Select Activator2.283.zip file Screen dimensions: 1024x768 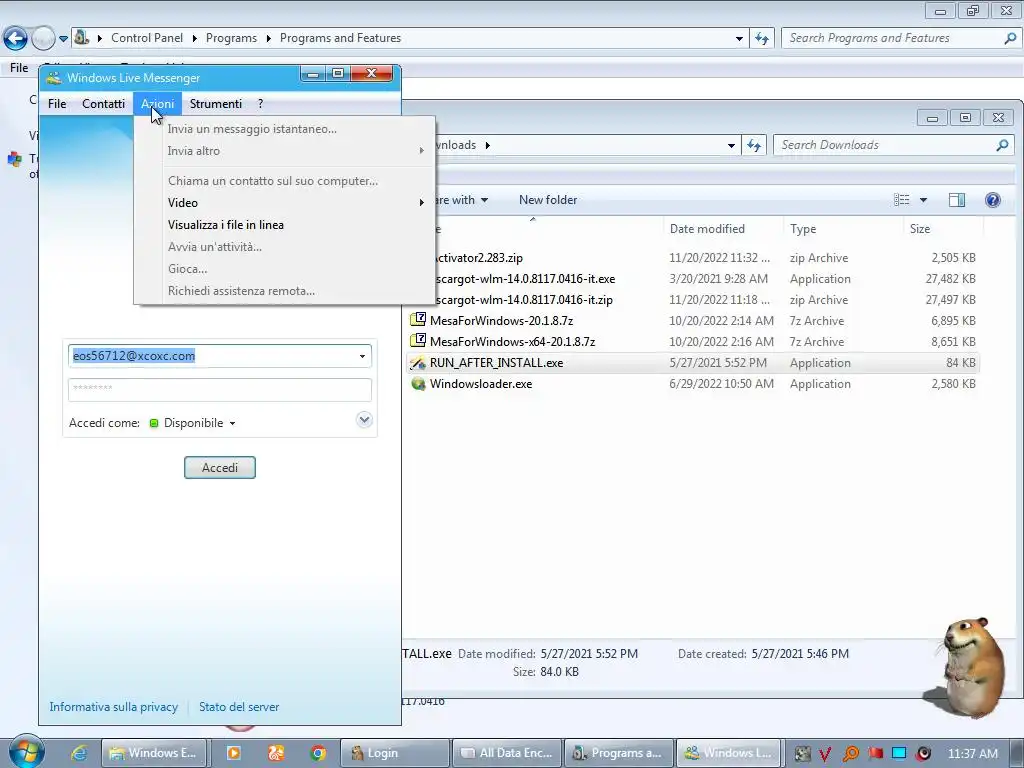[479, 258]
